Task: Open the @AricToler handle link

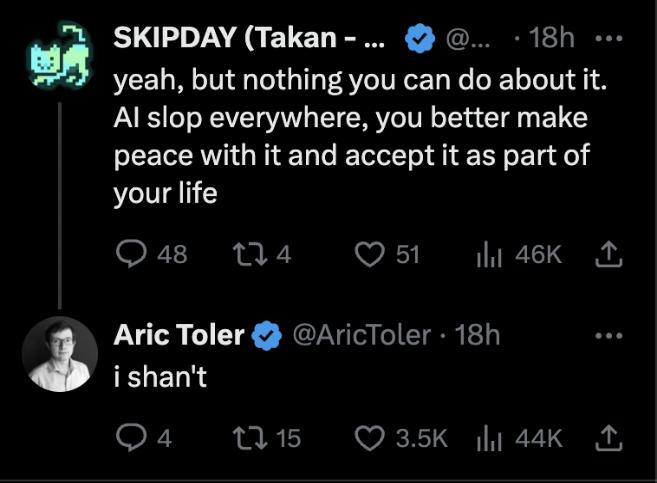Action: coord(361,335)
